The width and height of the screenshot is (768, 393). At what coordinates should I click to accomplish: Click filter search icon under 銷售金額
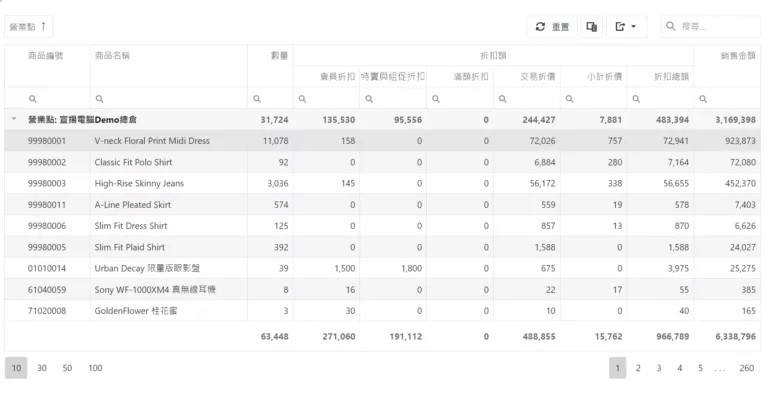click(x=703, y=99)
